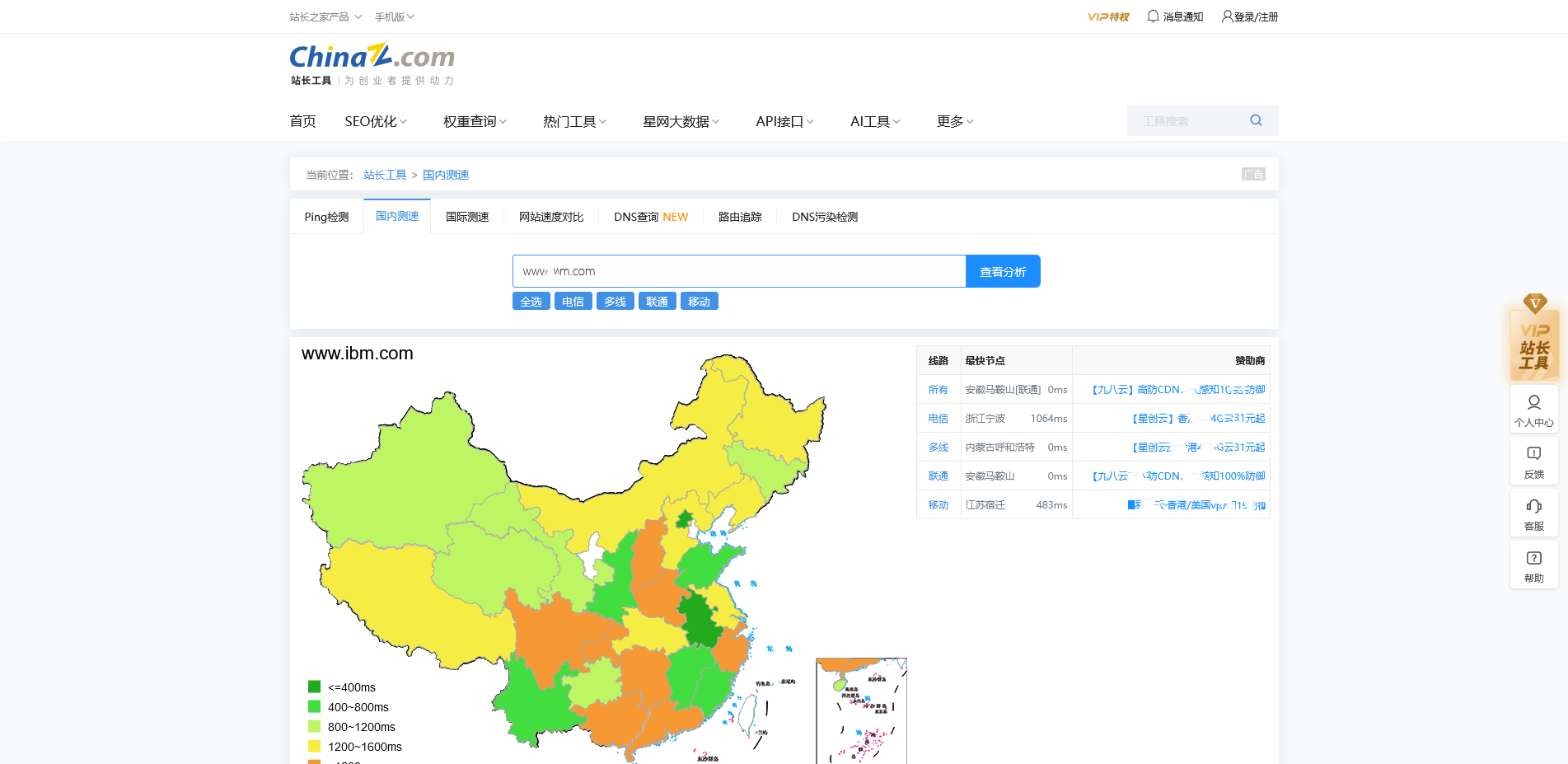
Task: Open 网站速度对比 tab
Action: click(551, 217)
